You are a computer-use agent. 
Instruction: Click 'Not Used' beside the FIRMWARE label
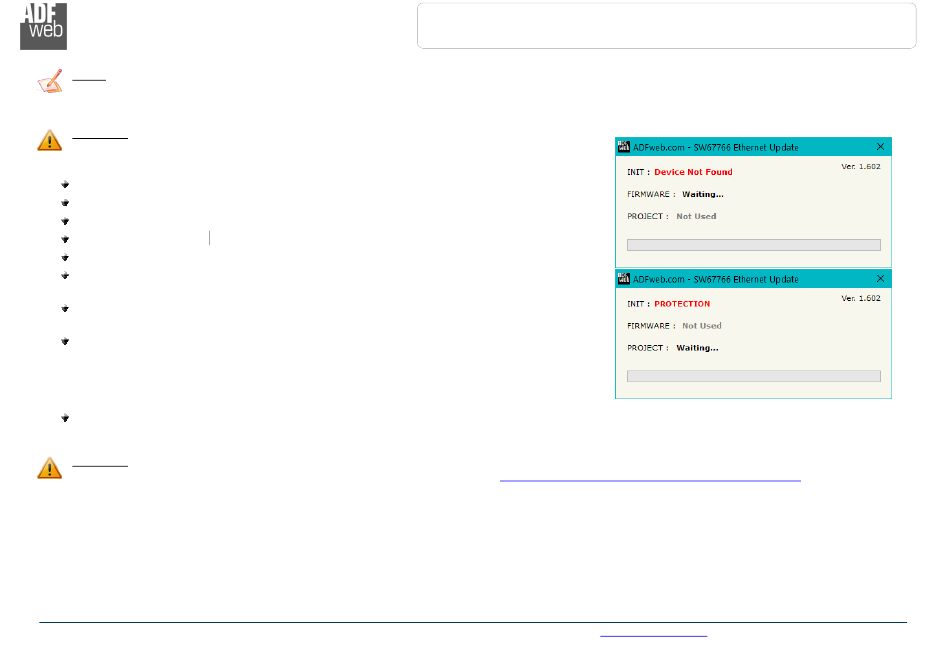coord(702,326)
